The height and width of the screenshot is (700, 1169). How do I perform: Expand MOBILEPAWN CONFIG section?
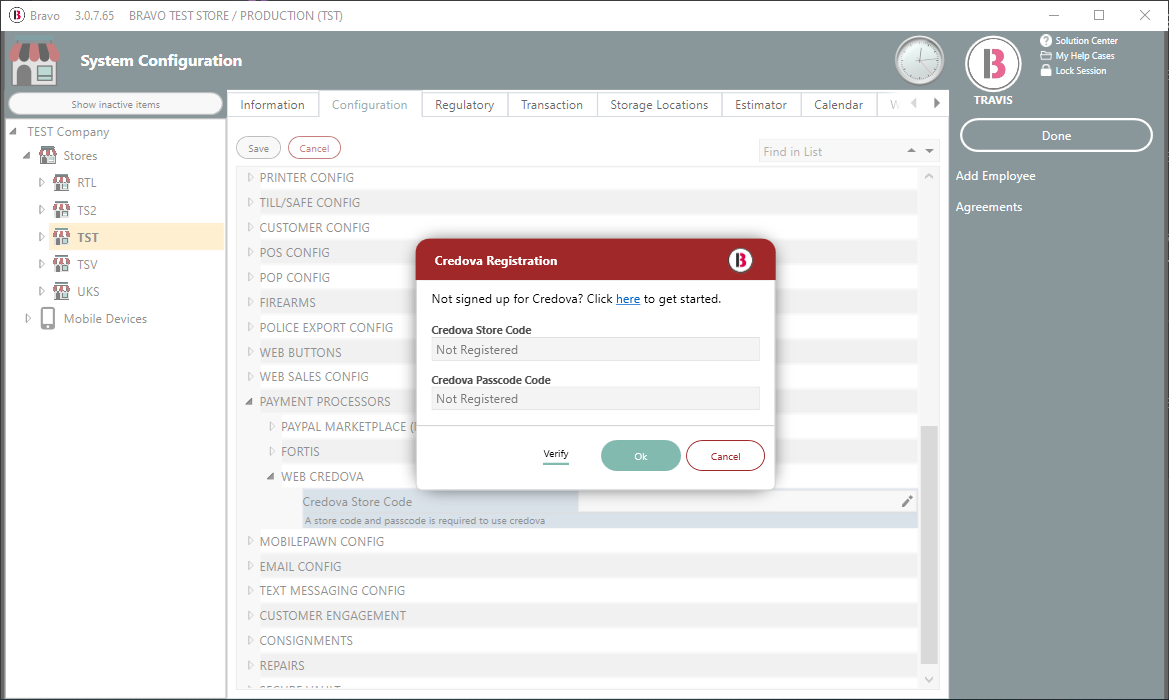coord(250,541)
